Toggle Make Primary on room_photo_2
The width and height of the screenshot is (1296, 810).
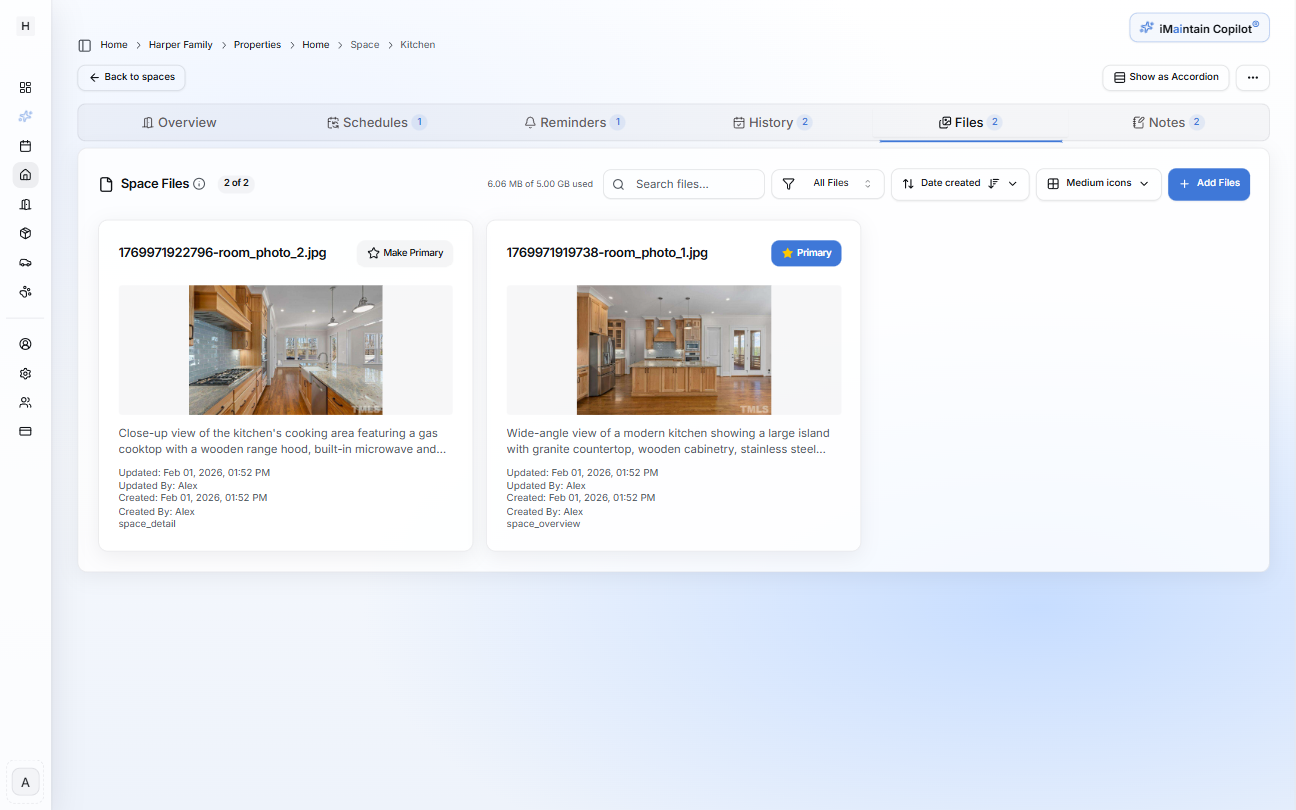404,253
